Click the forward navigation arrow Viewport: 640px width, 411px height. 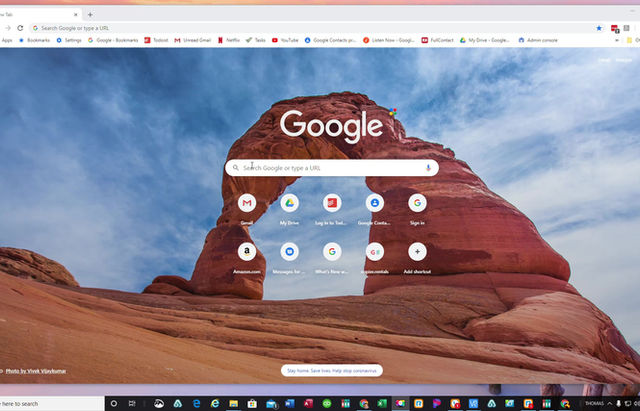pyautogui.click(x=7, y=28)
